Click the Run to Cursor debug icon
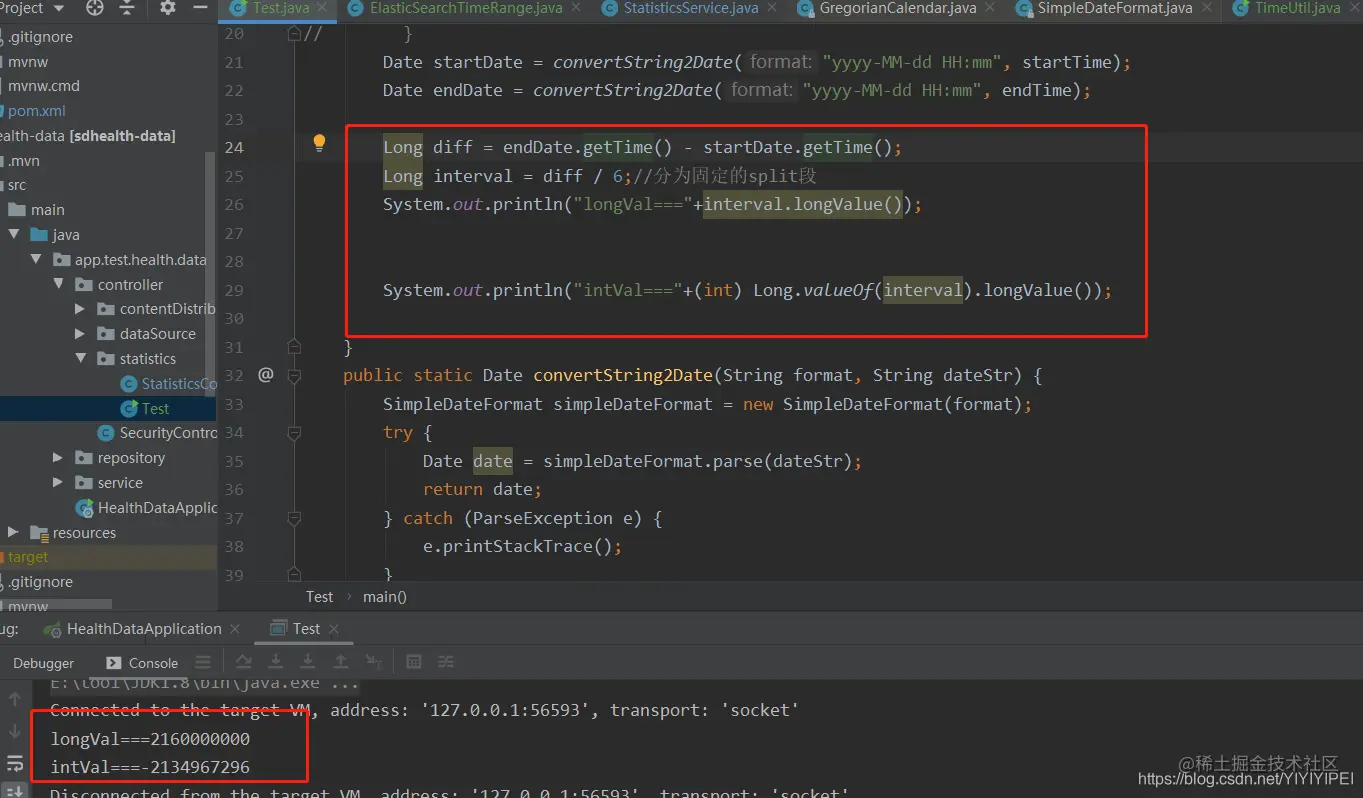Screen dimensions: 1363x798 (x=374, y=662)
